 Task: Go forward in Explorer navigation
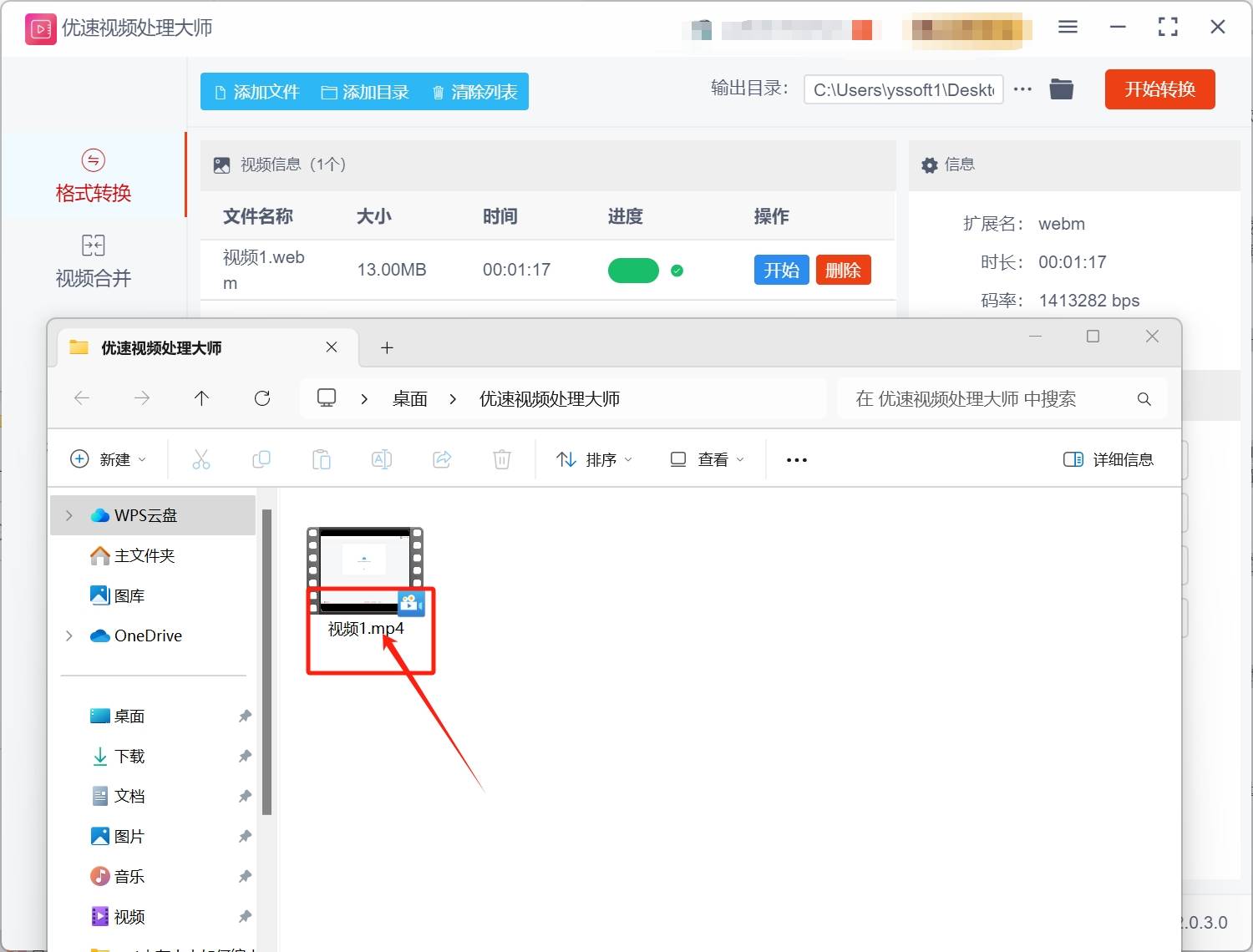point(142,398)
